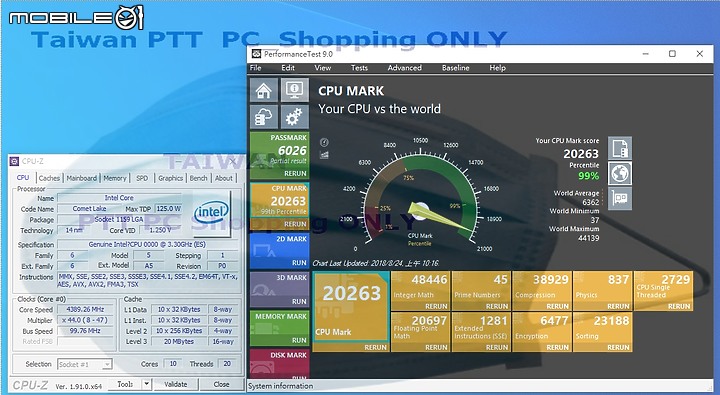
Task: Rerun the Integer Math test
Action: pyautogui.click(x=436, y=306)
